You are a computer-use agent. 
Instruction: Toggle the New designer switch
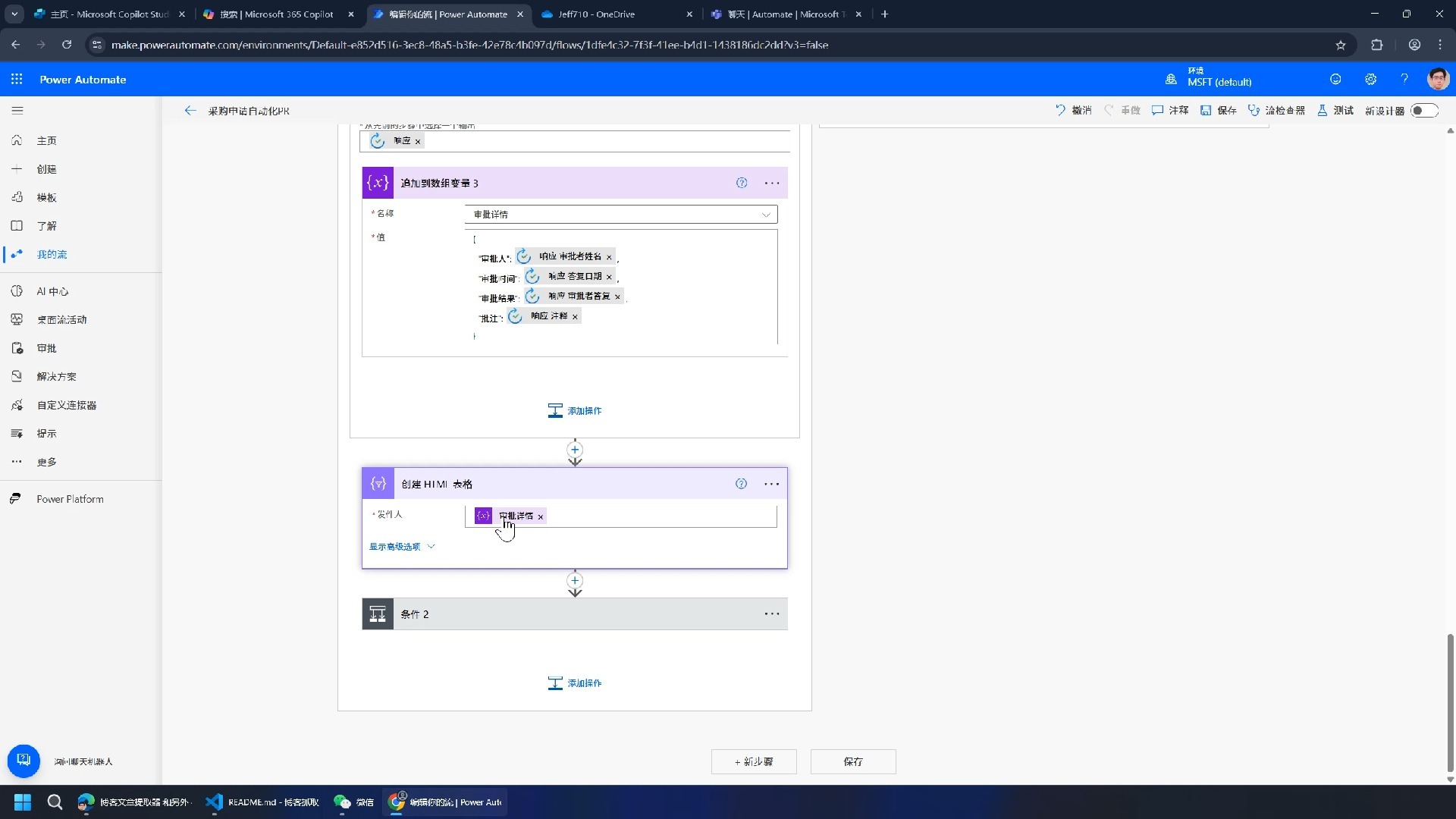(x=1424, y=111)
